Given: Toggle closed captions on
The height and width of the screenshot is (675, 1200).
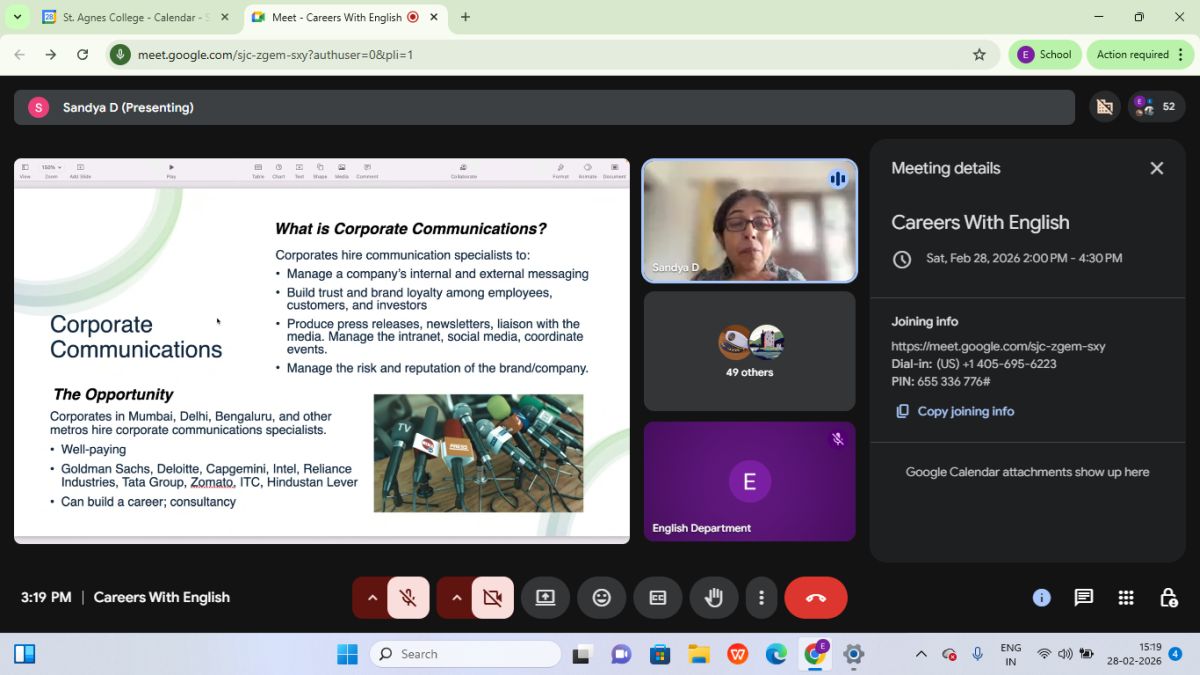Looking at the screenshot, I should [657, 598].
